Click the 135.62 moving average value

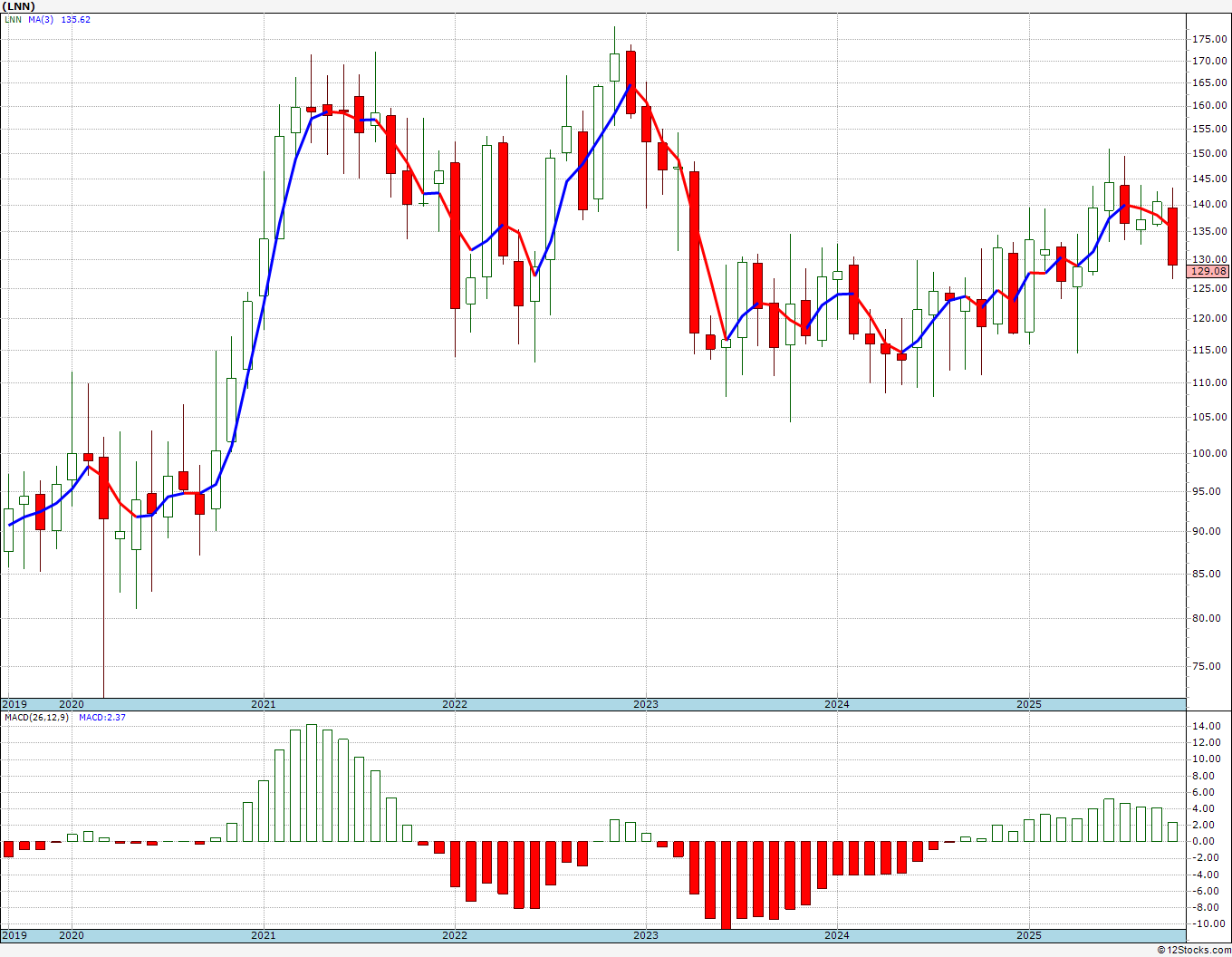click(x=75, y=20)
